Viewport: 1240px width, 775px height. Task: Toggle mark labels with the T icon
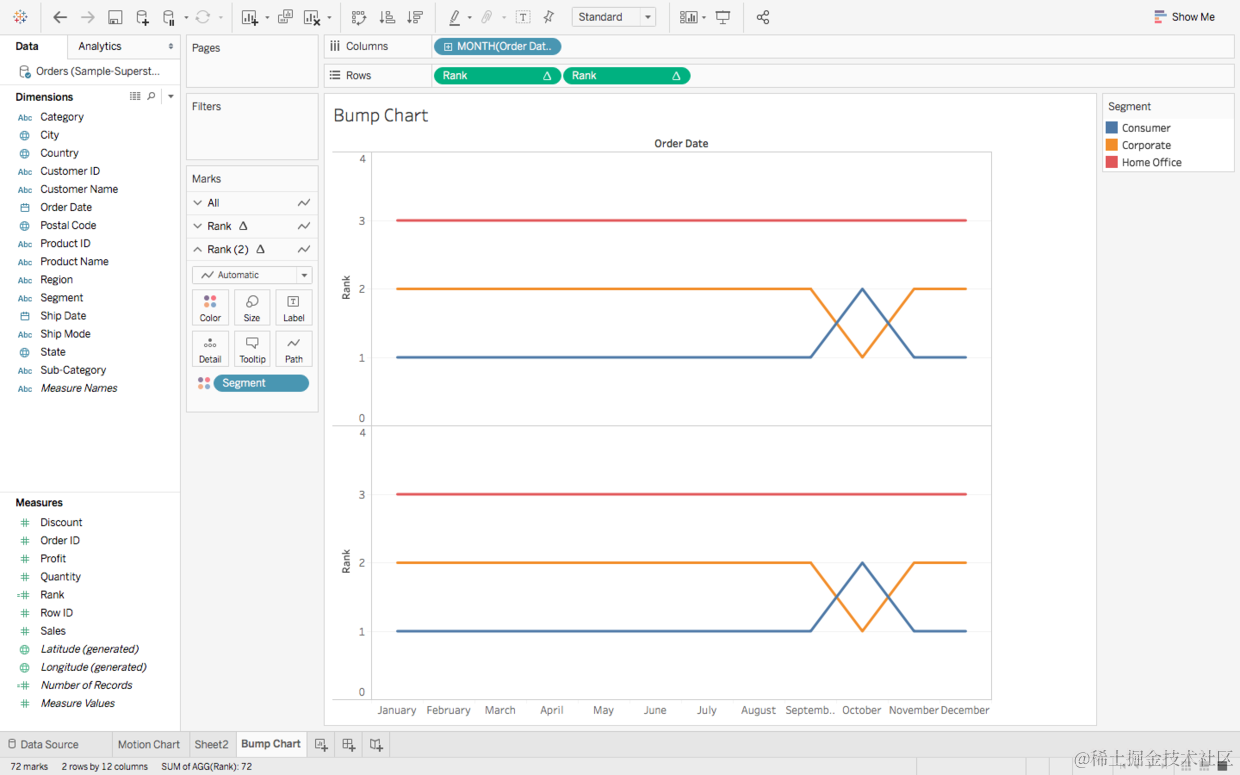523,17
